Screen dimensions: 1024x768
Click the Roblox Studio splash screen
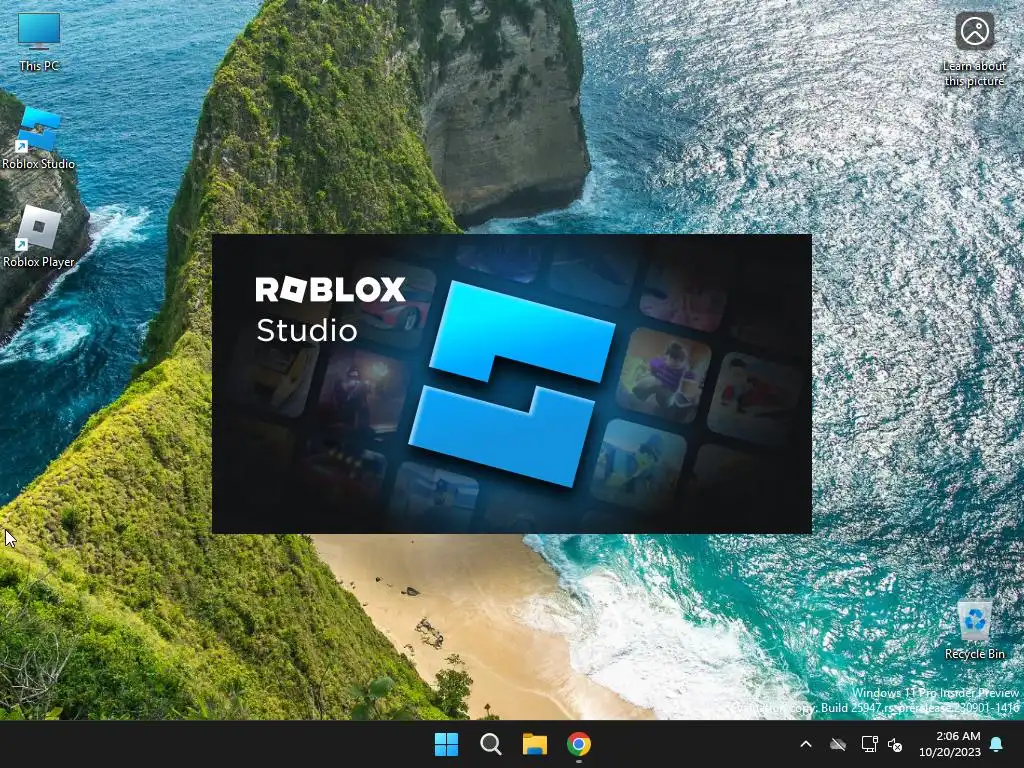[x=512, y=384]
